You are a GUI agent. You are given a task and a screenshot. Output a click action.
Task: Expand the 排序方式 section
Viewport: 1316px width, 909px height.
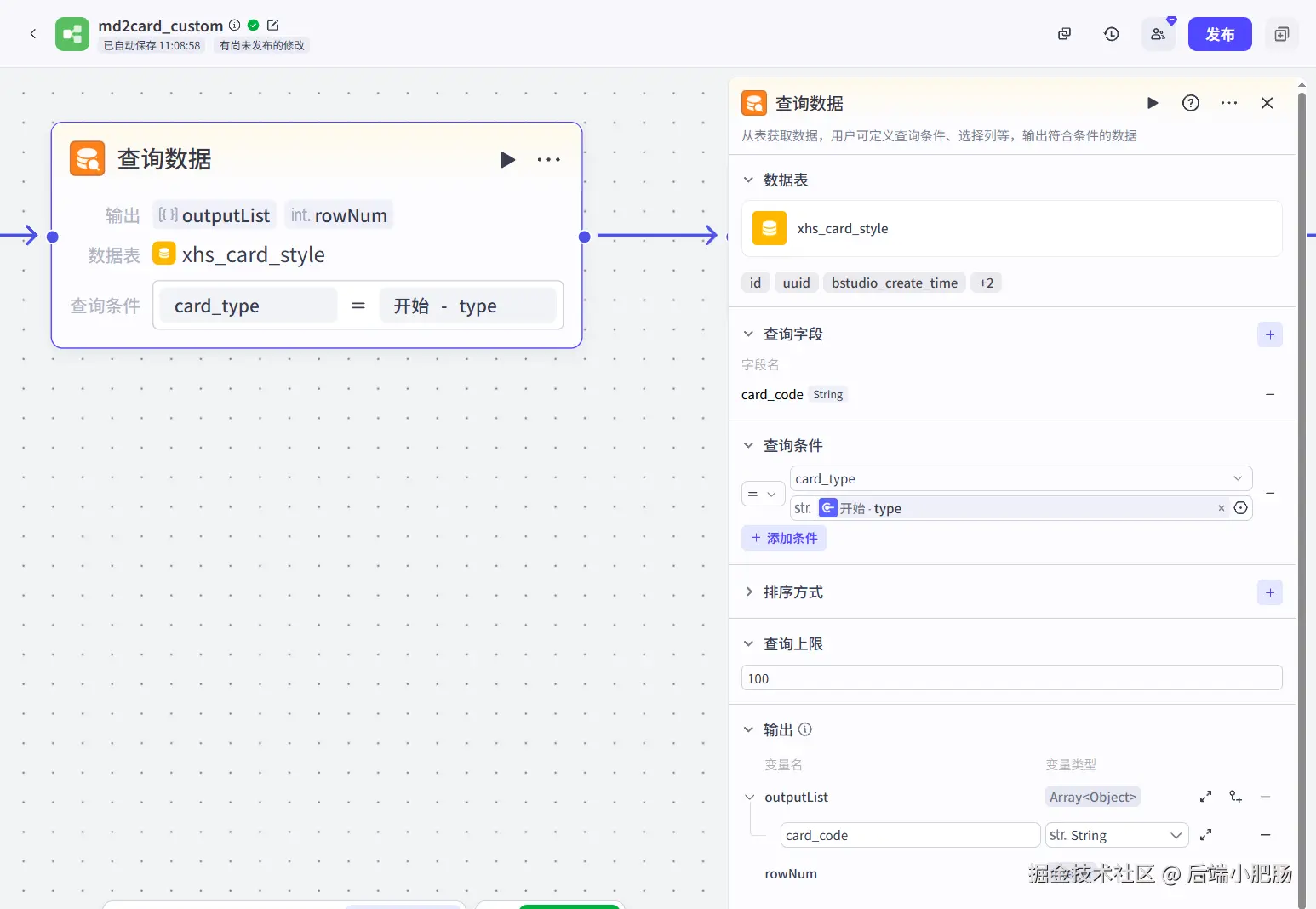748,592
